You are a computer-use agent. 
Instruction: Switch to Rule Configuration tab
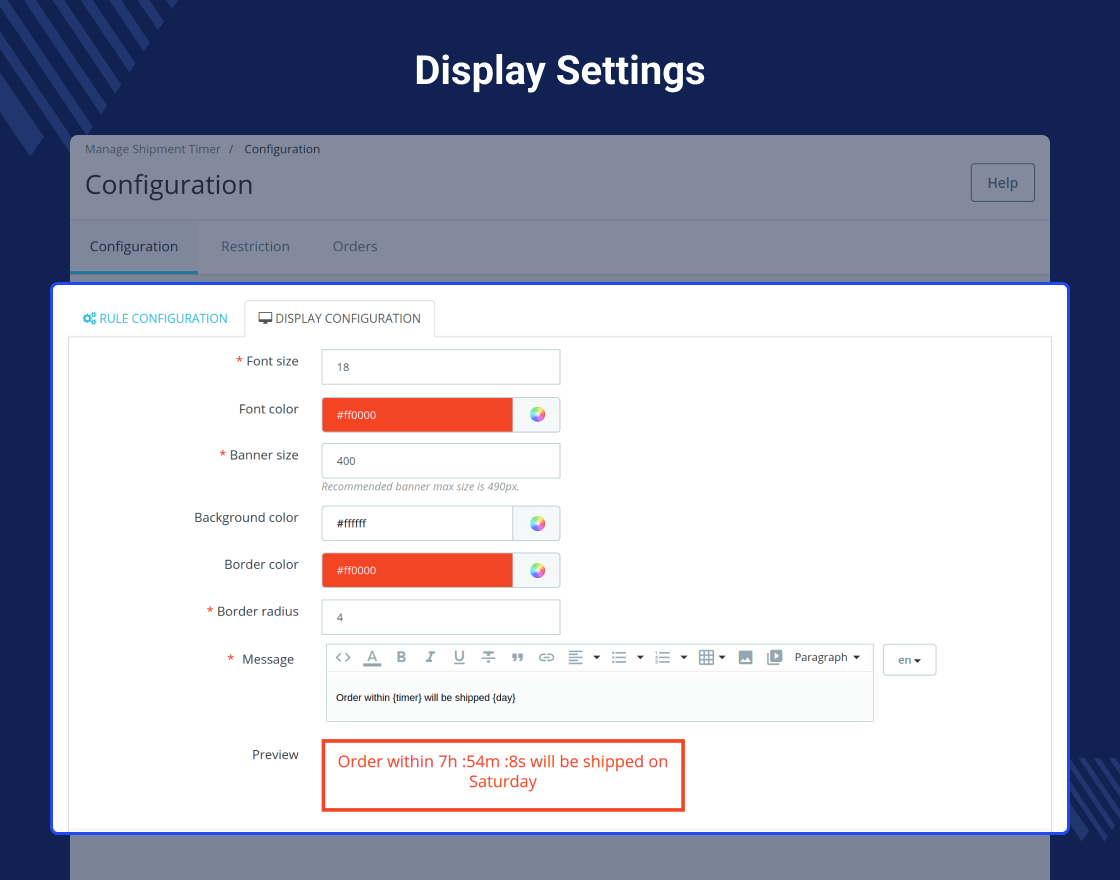pos(155,319)
